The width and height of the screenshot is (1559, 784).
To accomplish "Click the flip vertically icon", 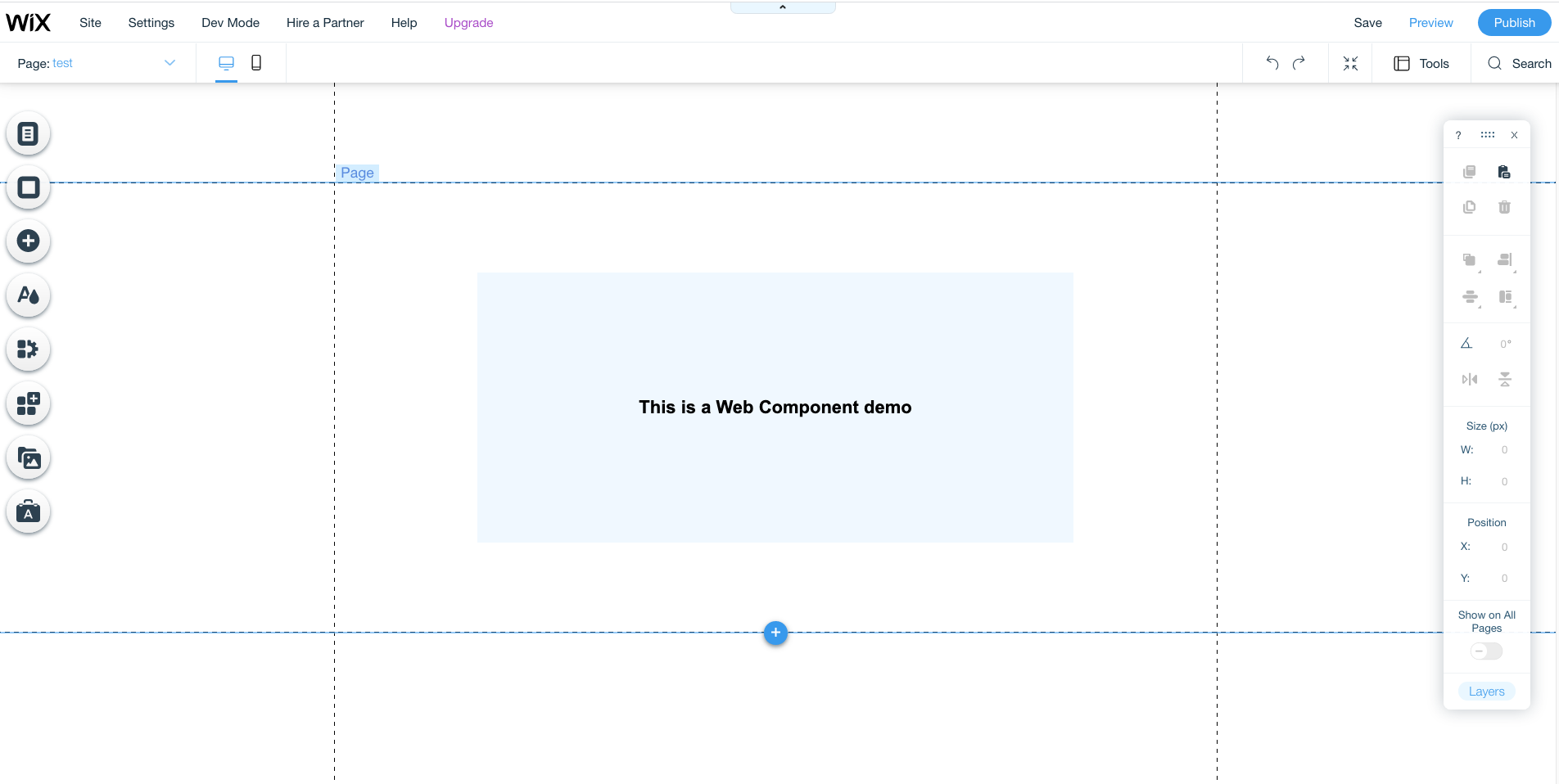I will coord(1505,379).
